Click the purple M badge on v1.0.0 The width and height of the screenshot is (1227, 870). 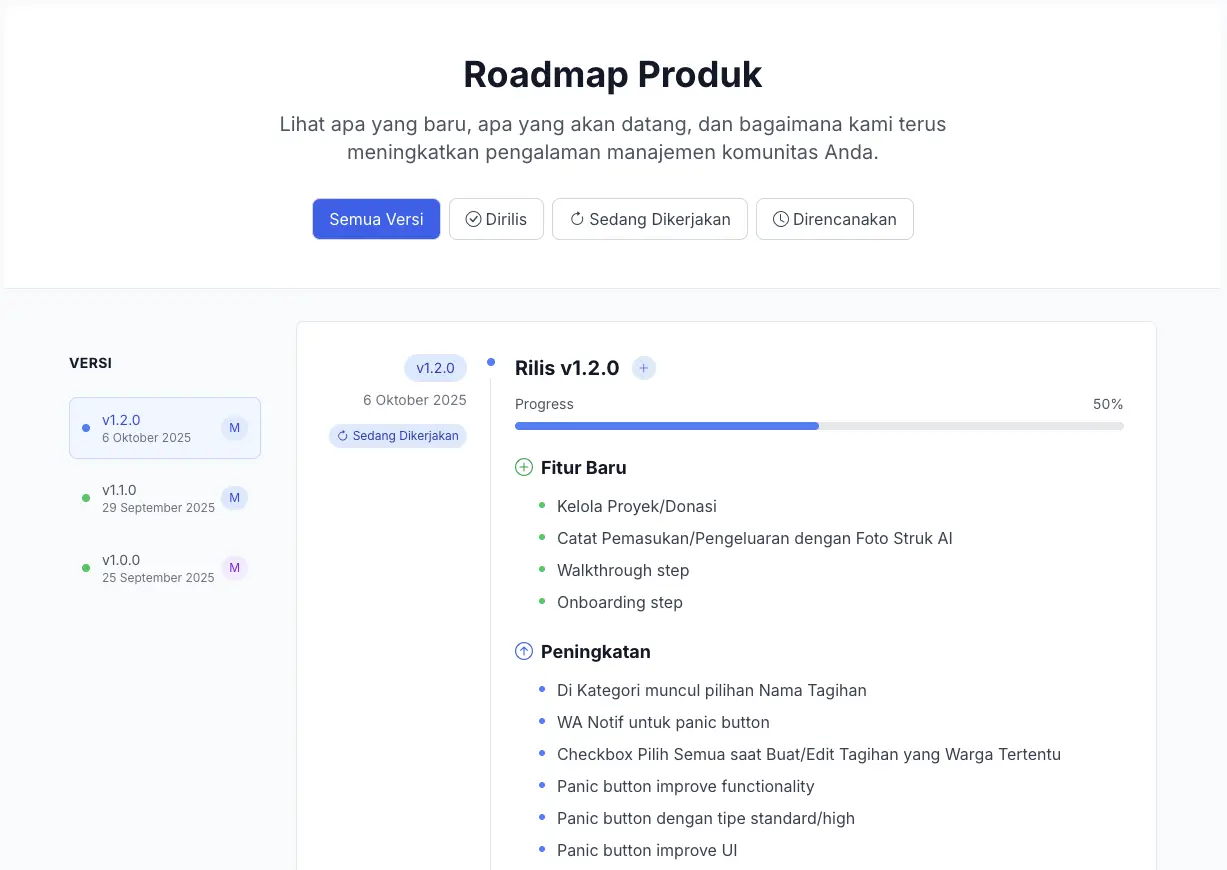pyautogui.click(x=234, y=568)
